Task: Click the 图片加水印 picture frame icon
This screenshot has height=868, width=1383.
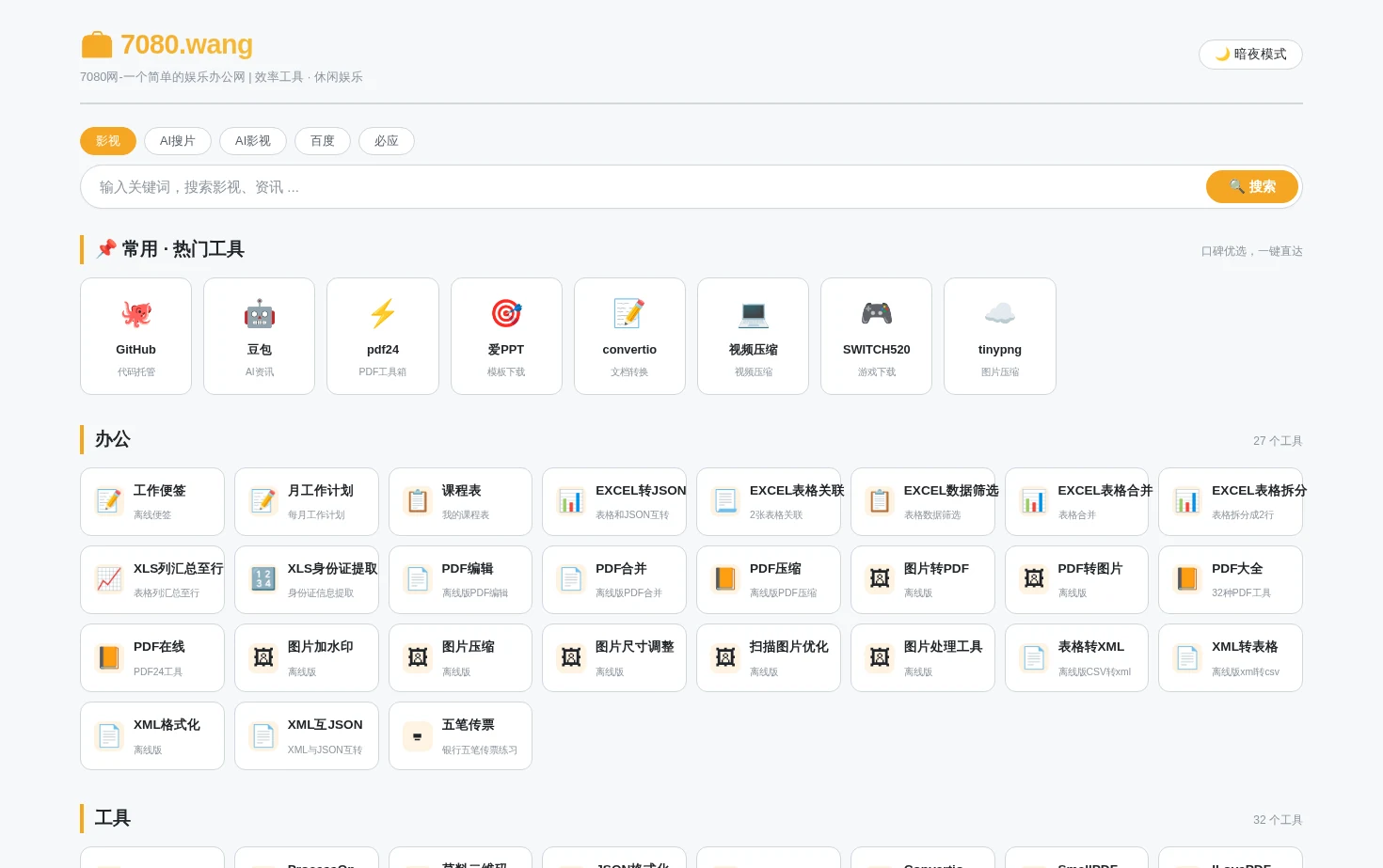Action: tap(263, 657)
